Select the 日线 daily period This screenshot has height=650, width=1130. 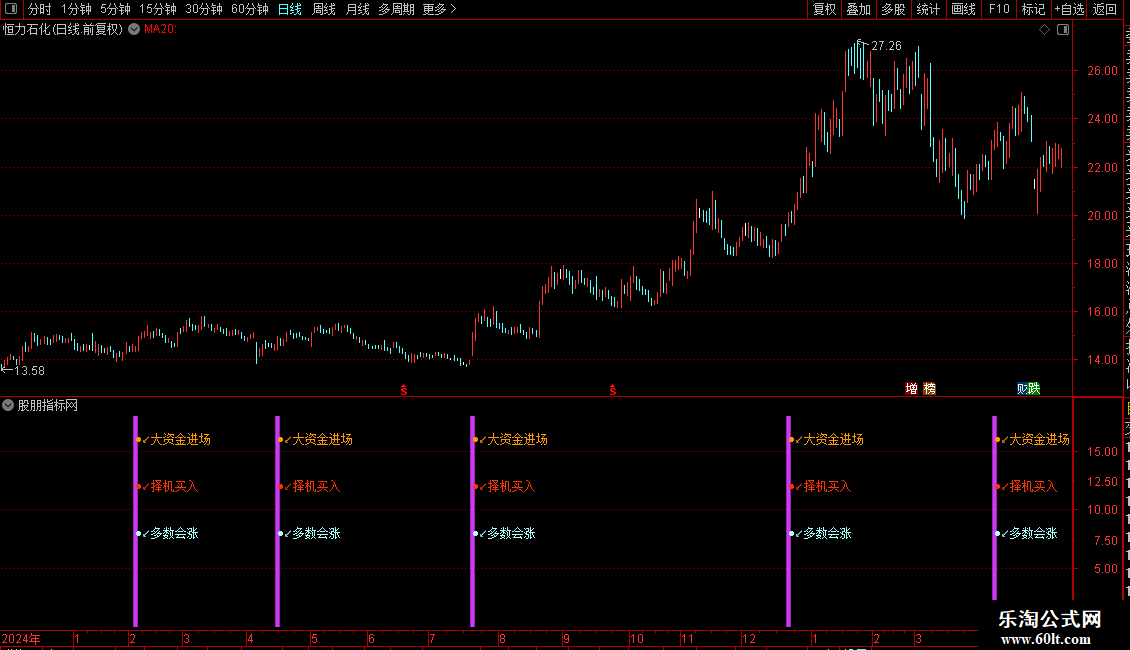click(x=290, y=9)
